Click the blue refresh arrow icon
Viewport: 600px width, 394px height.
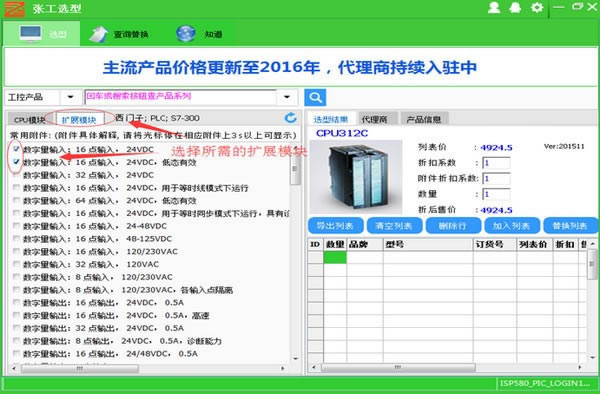[291, 118]
